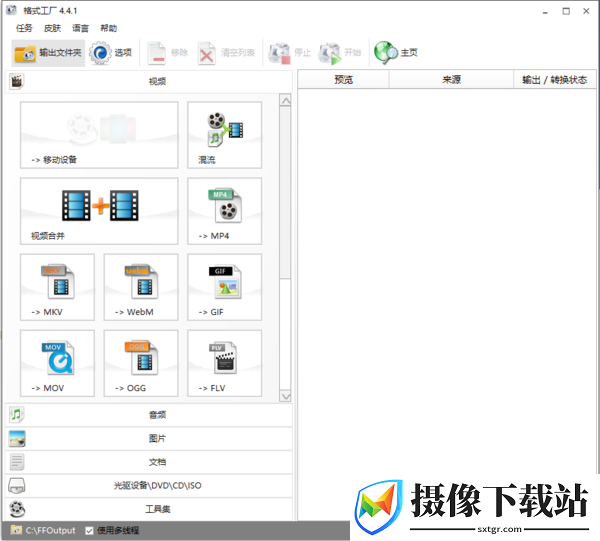Click the 停止 stop button
Image resolution: width=600 pixels, height=541 pixels.
pos(289,53)
